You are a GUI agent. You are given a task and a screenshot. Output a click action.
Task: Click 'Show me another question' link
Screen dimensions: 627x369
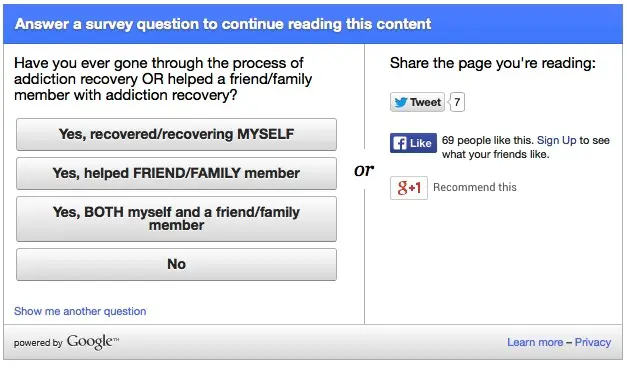coord(80,311)
